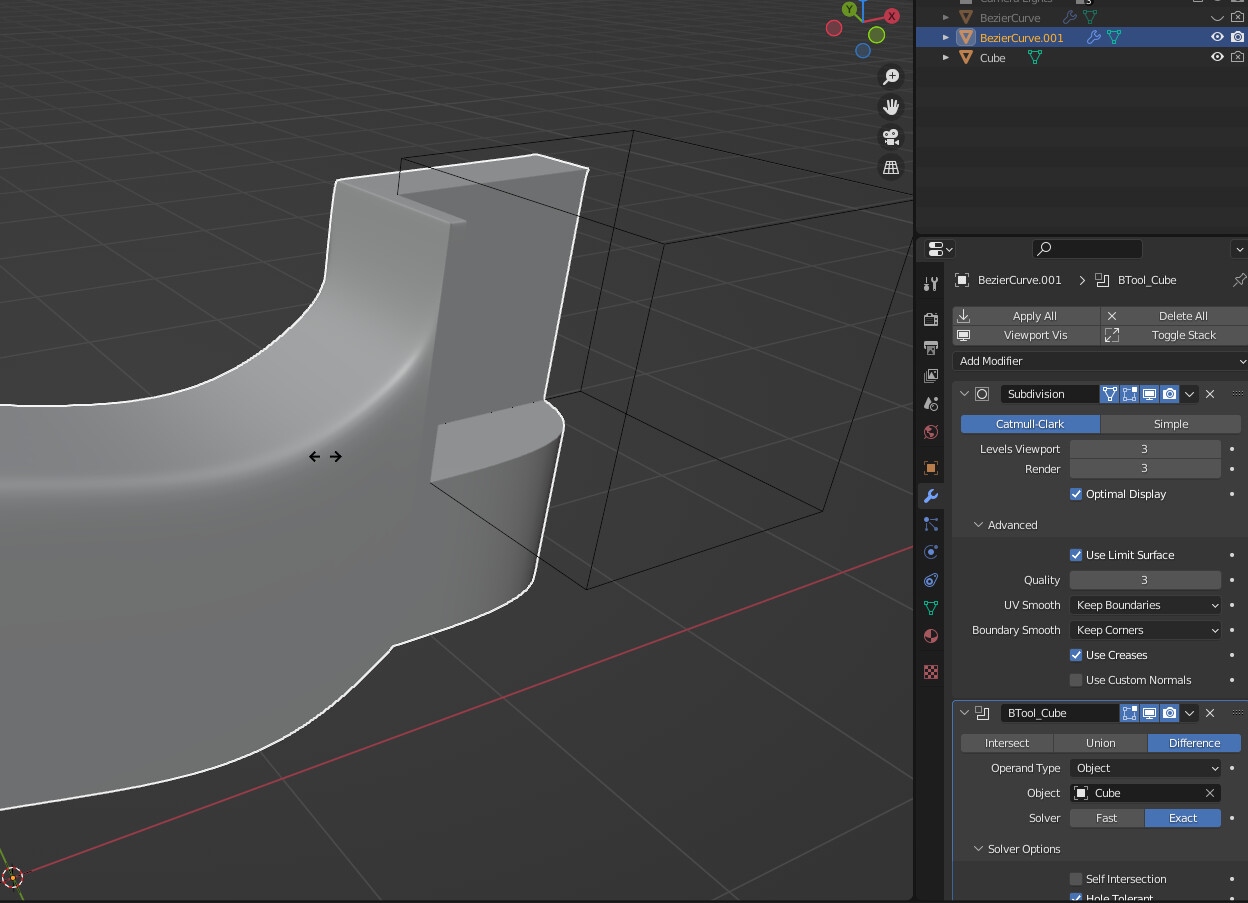Click the green Y axis gizmo ball

coord(850,9)
